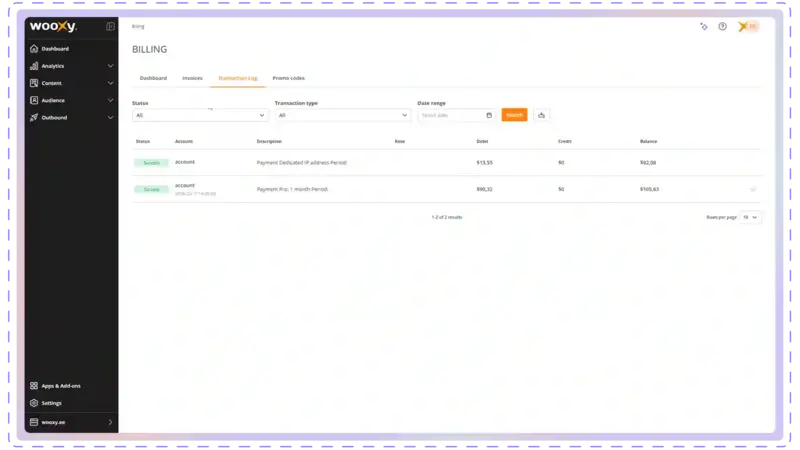Screen dimensions: 800x450
Task: Expand the Audience menu chevron
Action: click(110, 101)
